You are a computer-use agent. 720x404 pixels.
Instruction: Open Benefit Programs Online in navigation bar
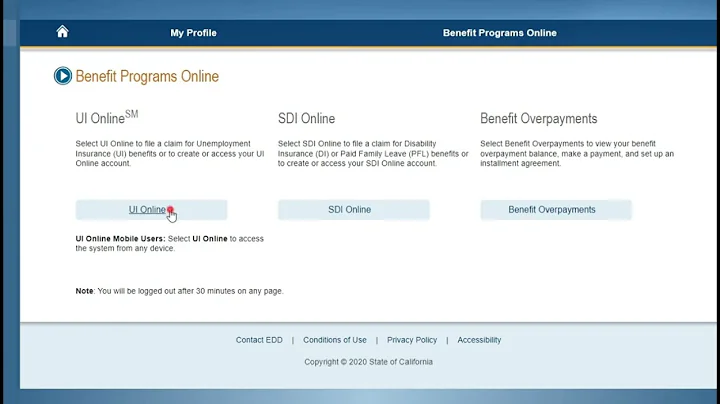pyautogui.click(x=500, y=33)
